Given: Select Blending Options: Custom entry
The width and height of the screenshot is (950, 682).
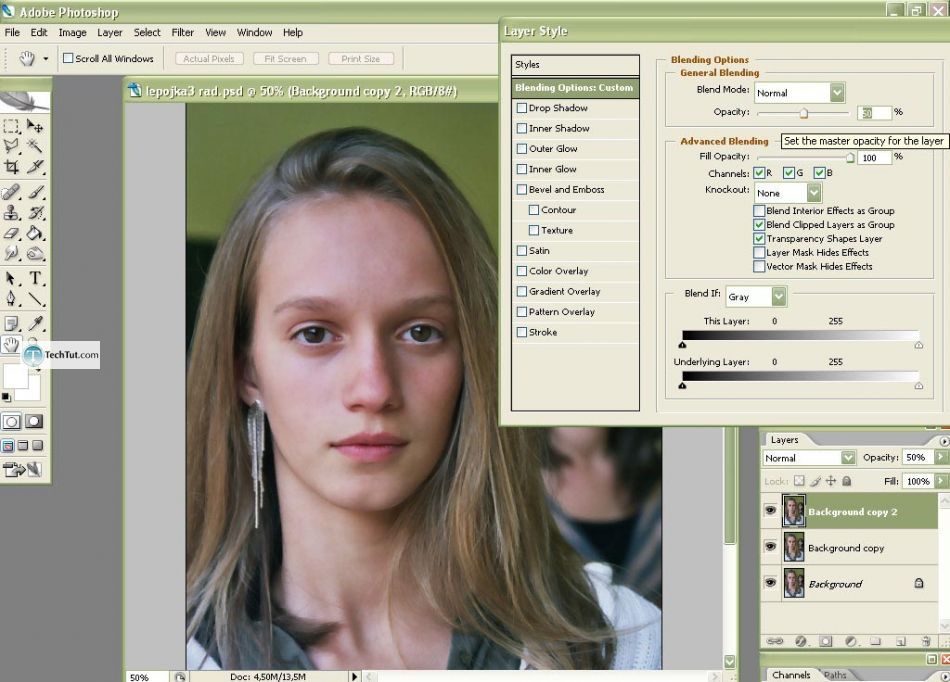Looking at the screenshot, I should point(574,87).
